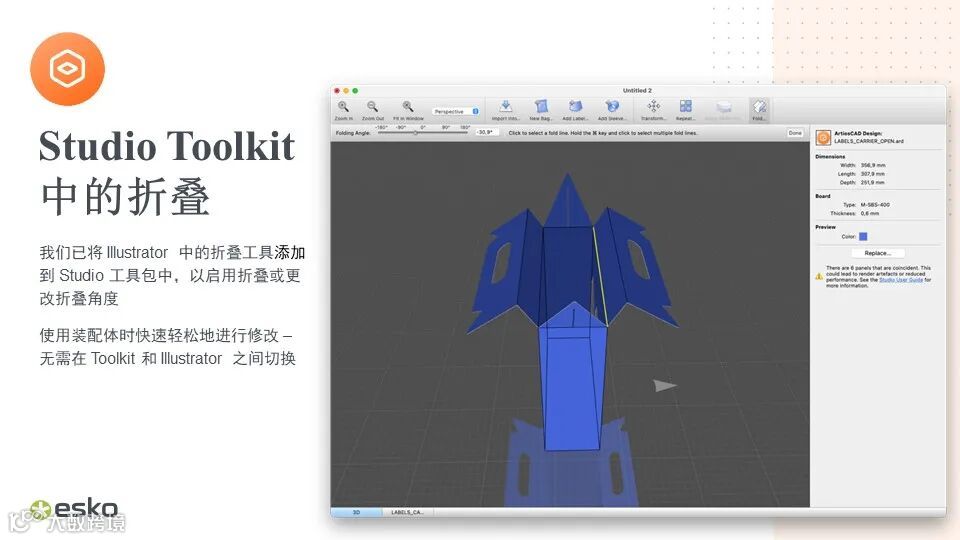Open the Studio User Guide link
The image size is (960, 540).
pyautogui.click(x=901, y=280)
